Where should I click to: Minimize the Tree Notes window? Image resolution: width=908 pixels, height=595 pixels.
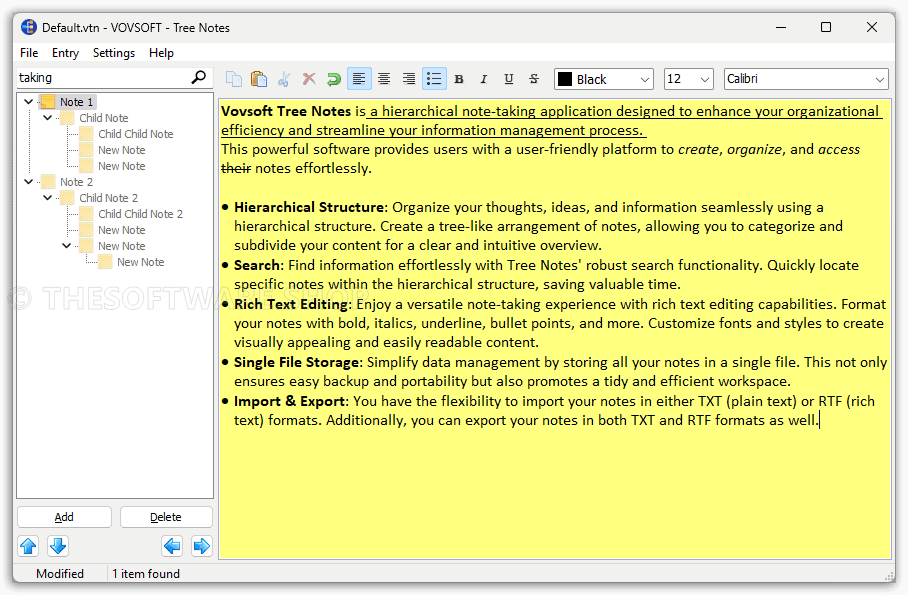click(781, 27)
